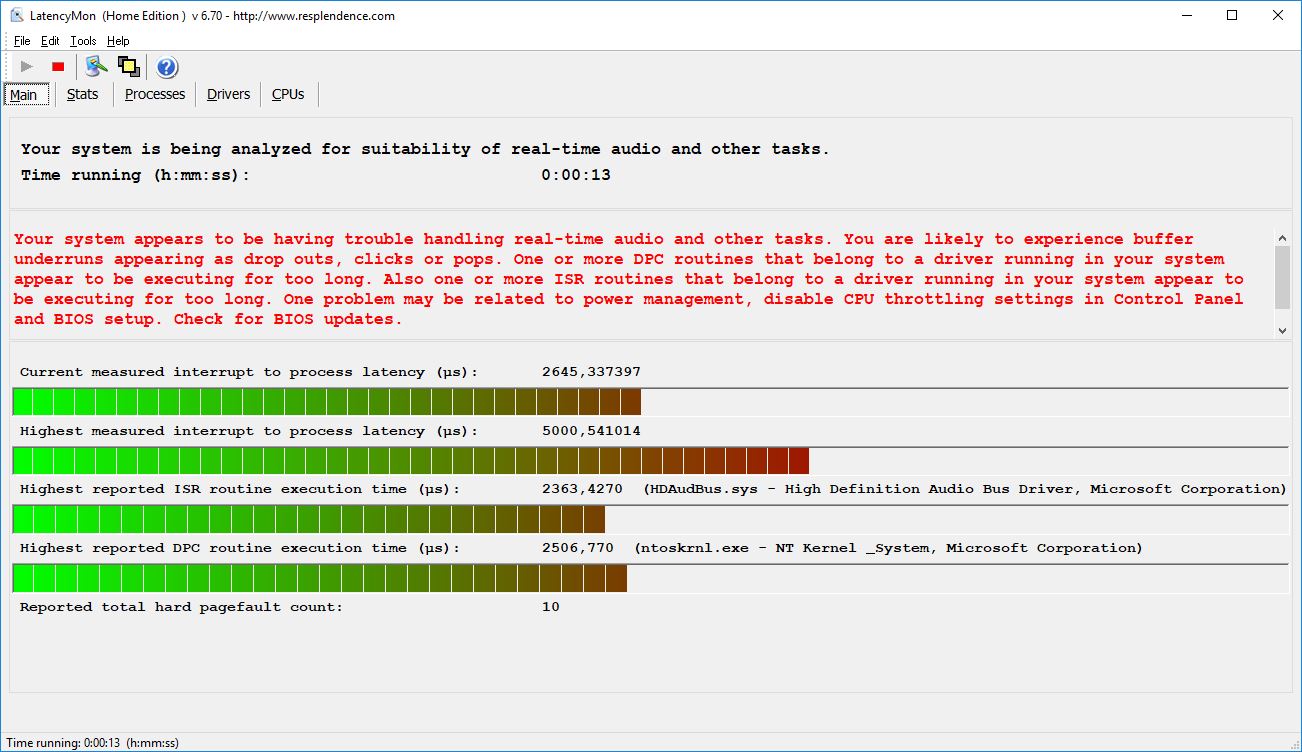Maximize the LatencyMon window
The width and height of the screenshot is (1302, 752).
(1232, 15)
